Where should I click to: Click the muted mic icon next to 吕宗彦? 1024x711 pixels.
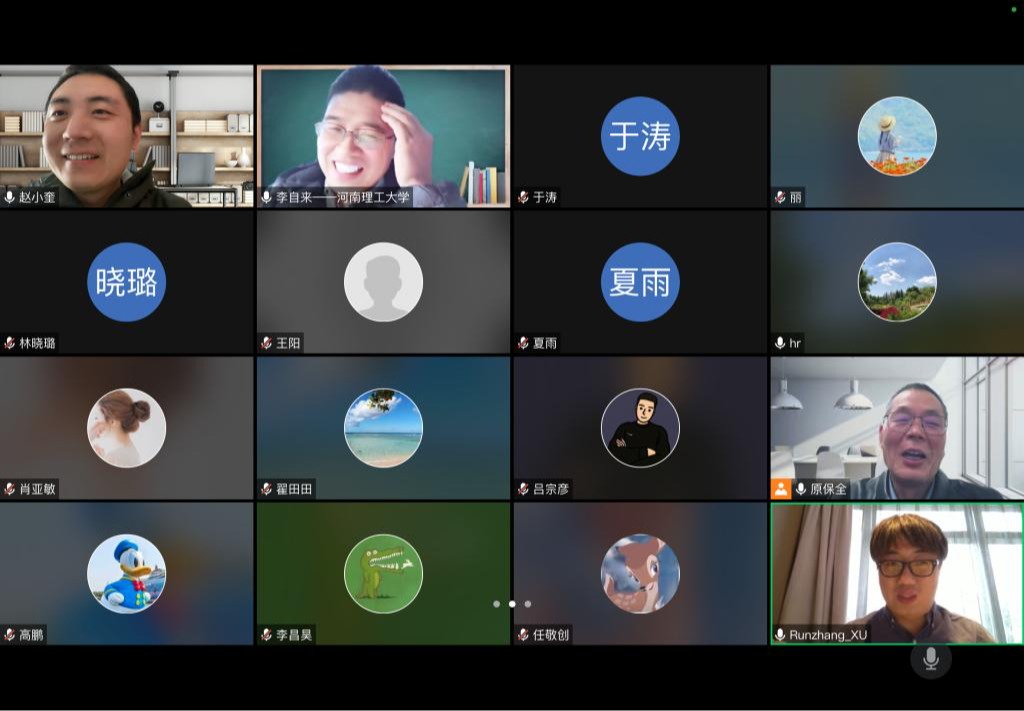523,489
